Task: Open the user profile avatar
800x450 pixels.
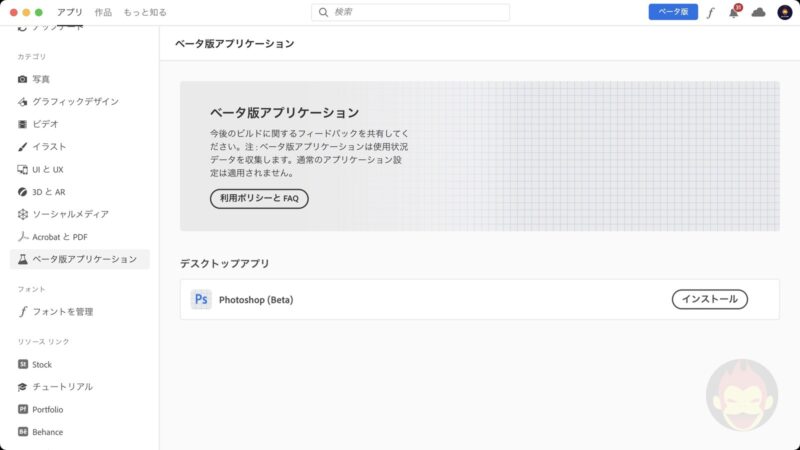Action: pos(785,12)
